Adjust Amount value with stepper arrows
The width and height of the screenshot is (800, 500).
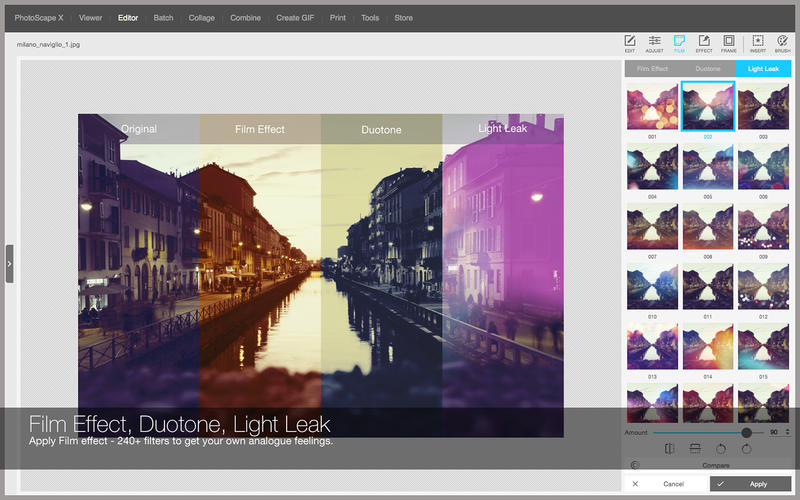tap(788, 432)
